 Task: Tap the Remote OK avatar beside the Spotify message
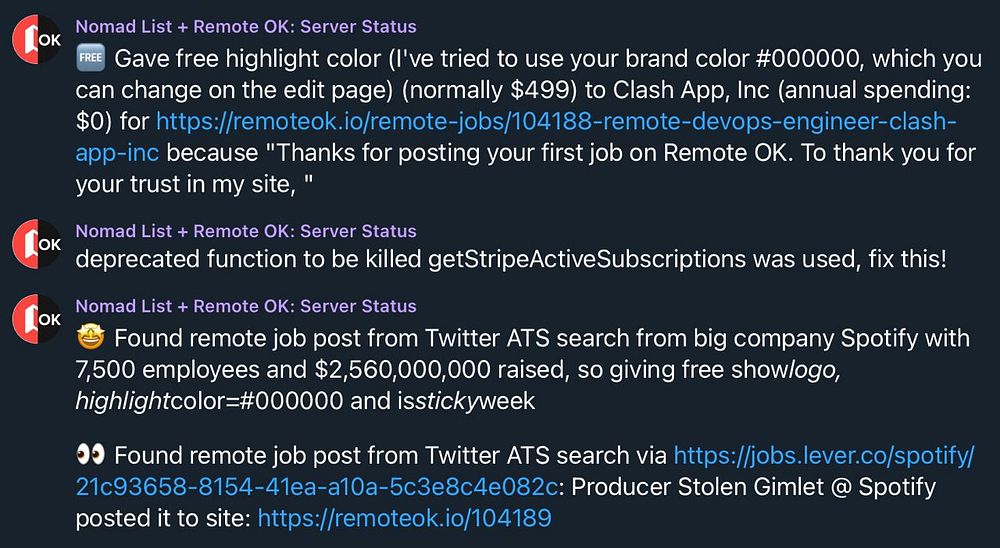click(x=36, y=319)
